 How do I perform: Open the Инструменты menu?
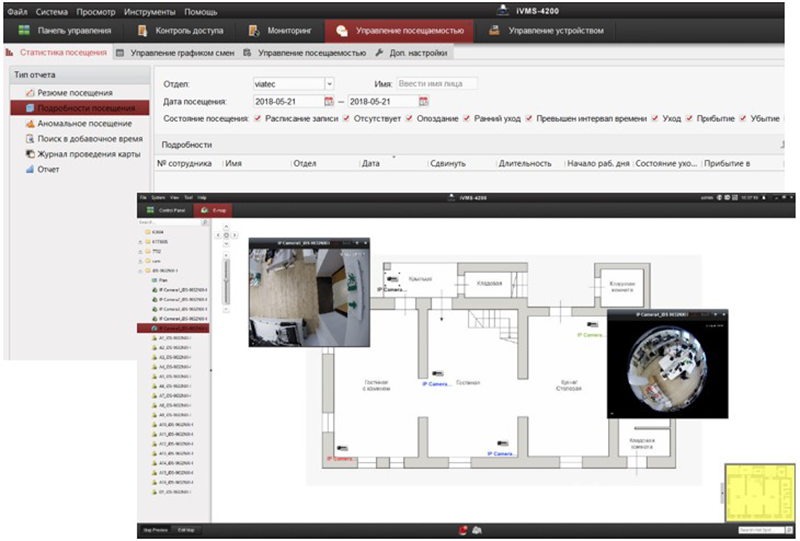pos(149,11)
